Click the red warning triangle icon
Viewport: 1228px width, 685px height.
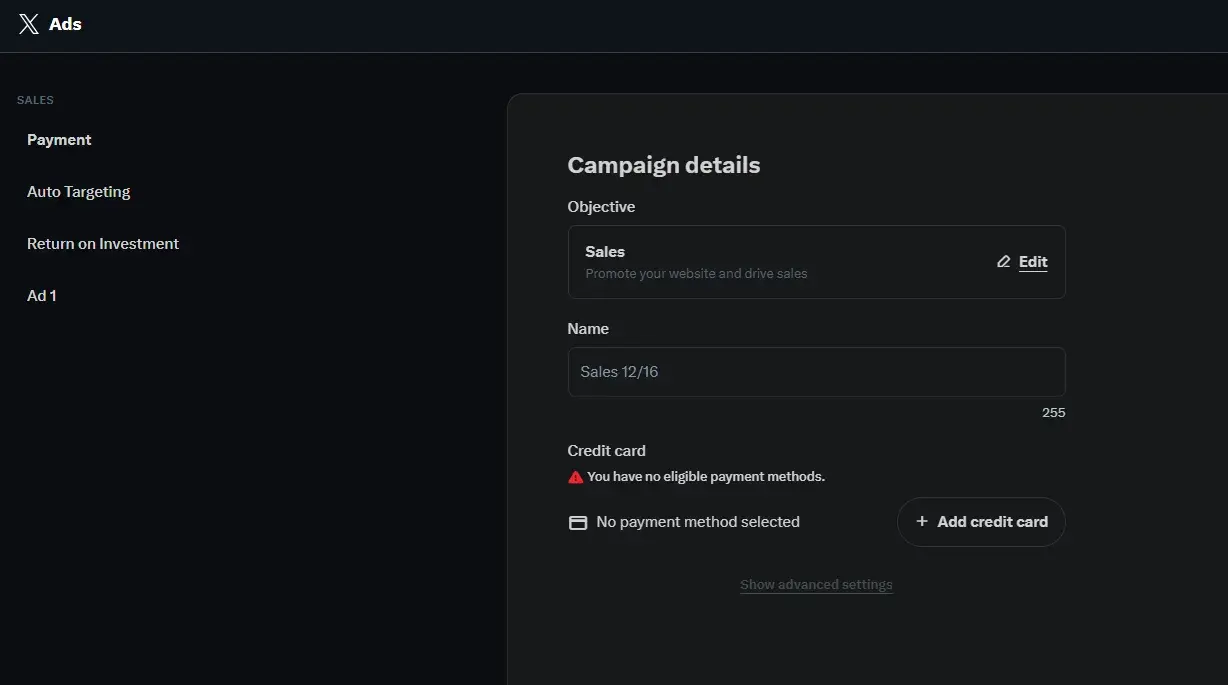pyautogui.click(x=575, y=477)
